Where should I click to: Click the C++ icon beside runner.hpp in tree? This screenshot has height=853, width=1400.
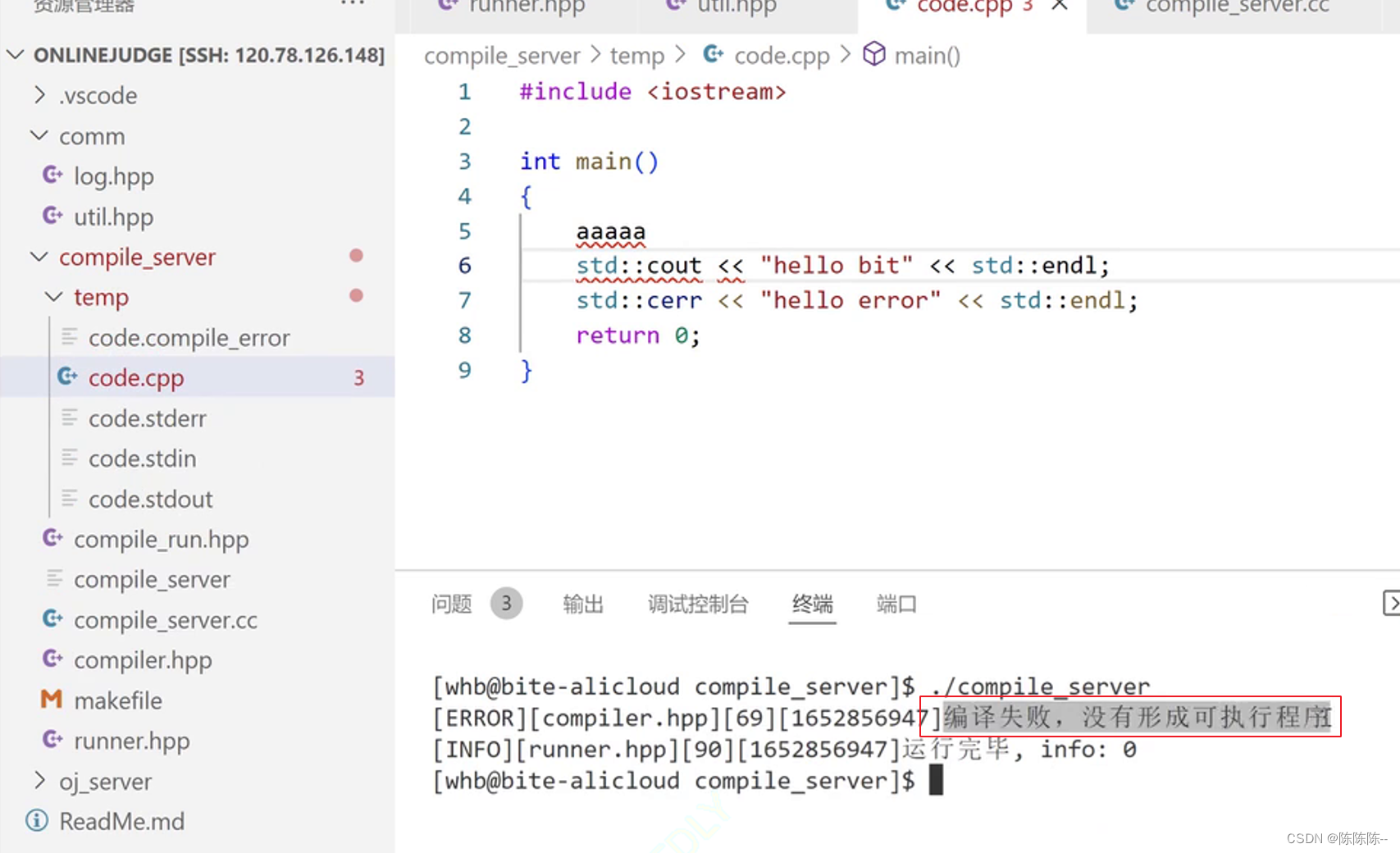point(52,740)
